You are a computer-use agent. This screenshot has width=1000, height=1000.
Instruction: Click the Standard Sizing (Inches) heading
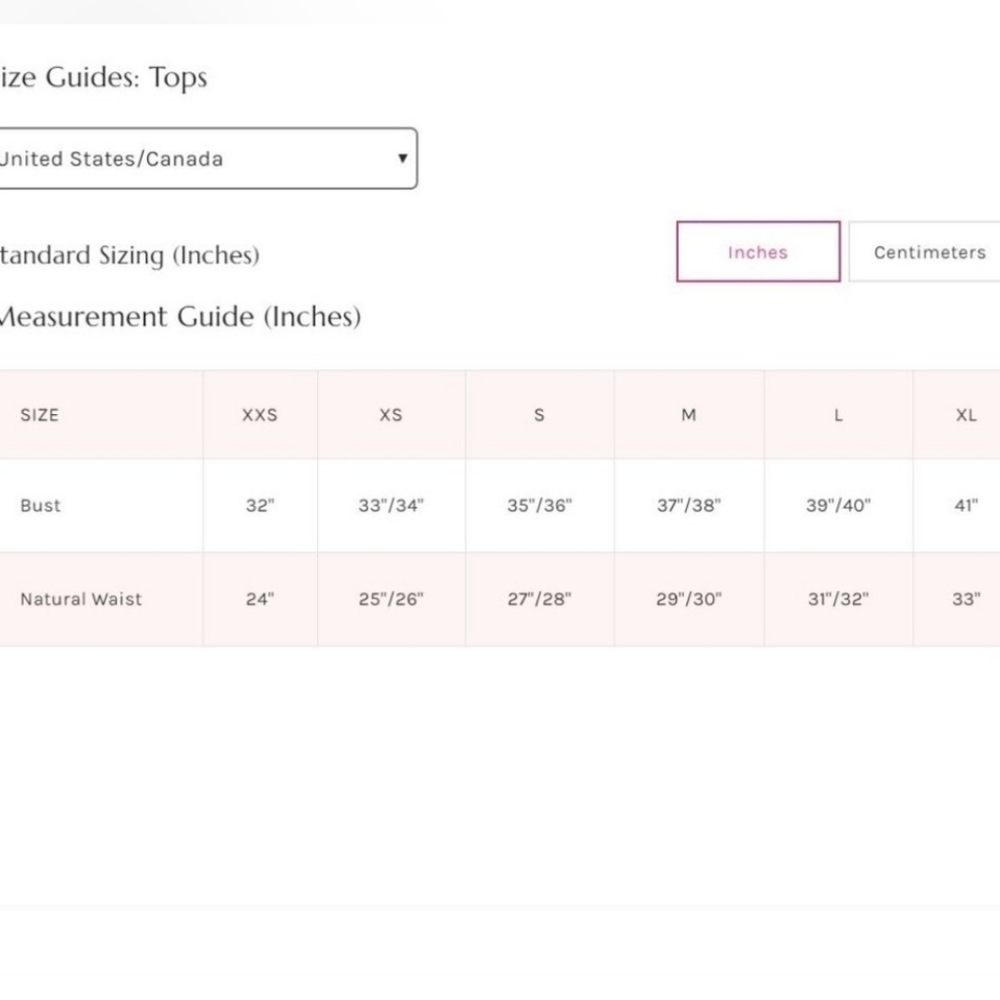coord(128,256)
